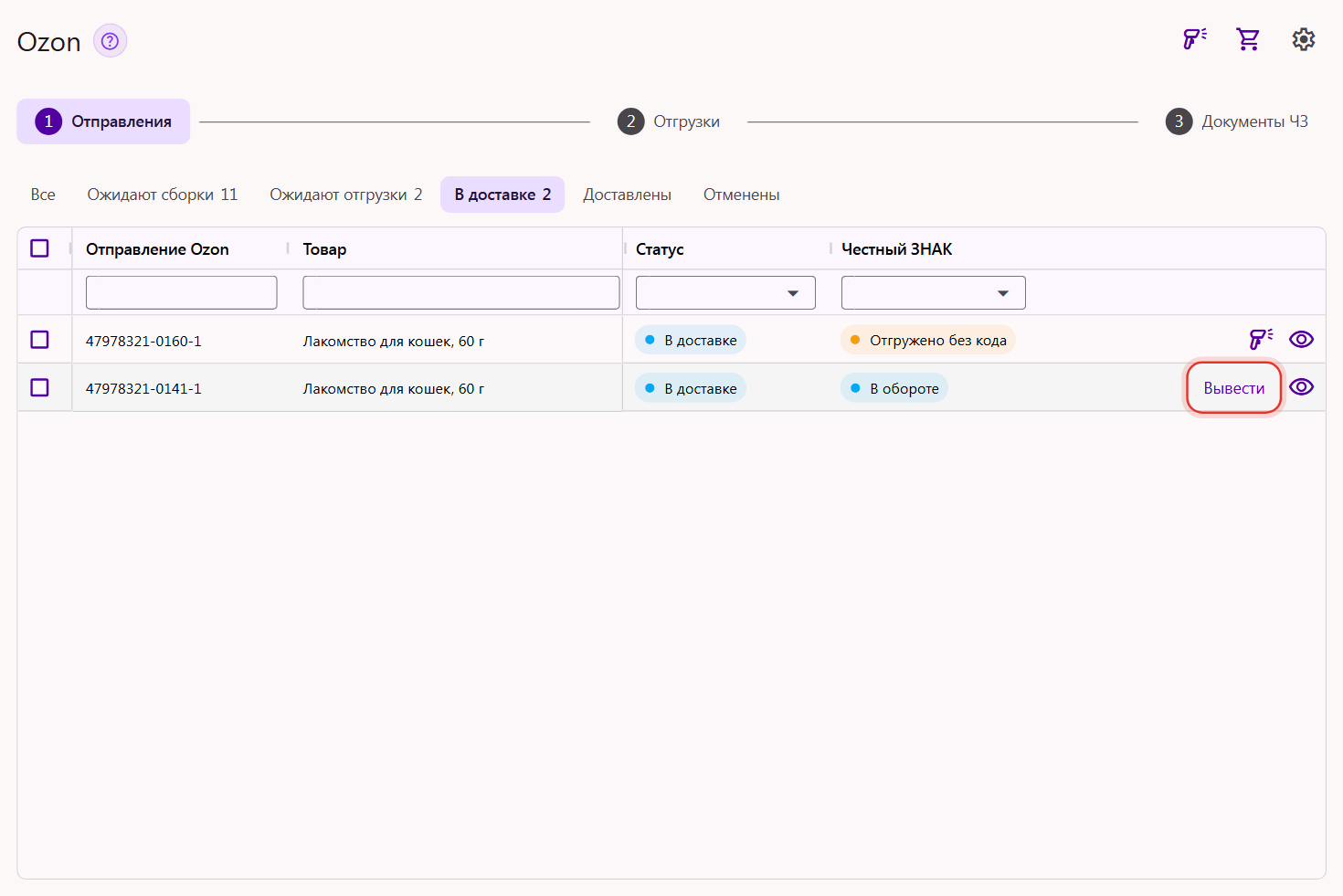
Task: Click В доставке badge in row 47978321-0141-1
Action: click(691, 388)
